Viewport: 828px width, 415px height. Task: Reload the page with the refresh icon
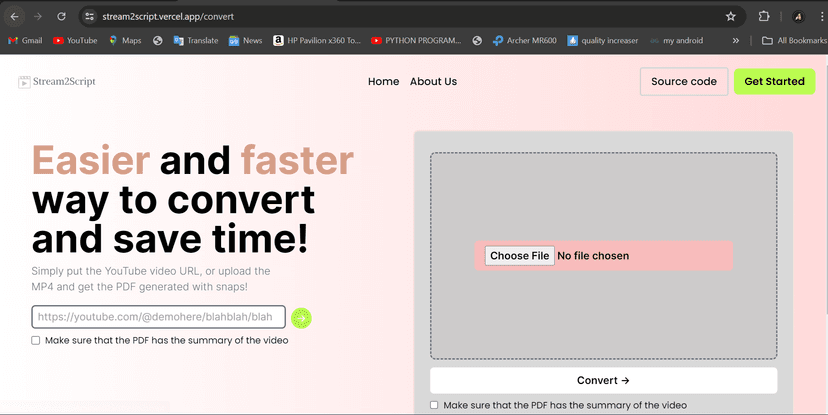(x=61, y=16)
